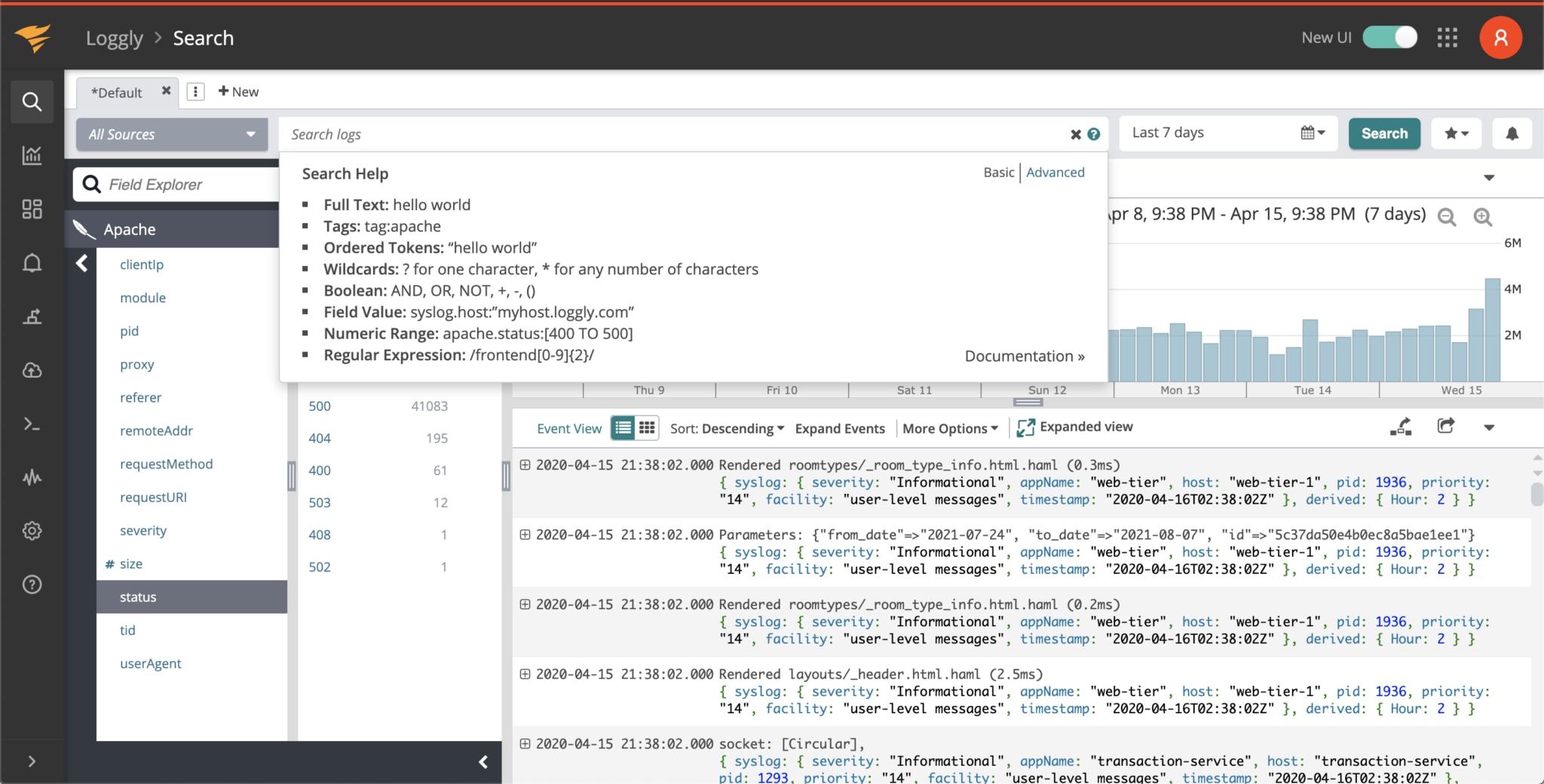Open the Source Setup sidebar icon

[32, 317]
